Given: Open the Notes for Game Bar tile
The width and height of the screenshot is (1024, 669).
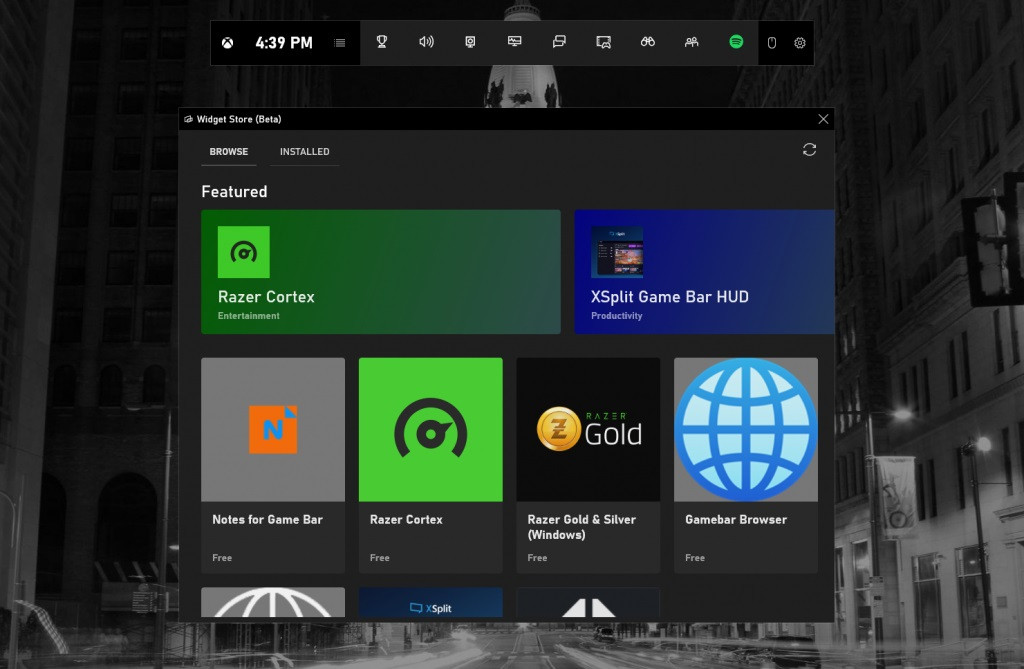Looking at the screenshot, I should [x=273, y=465].
